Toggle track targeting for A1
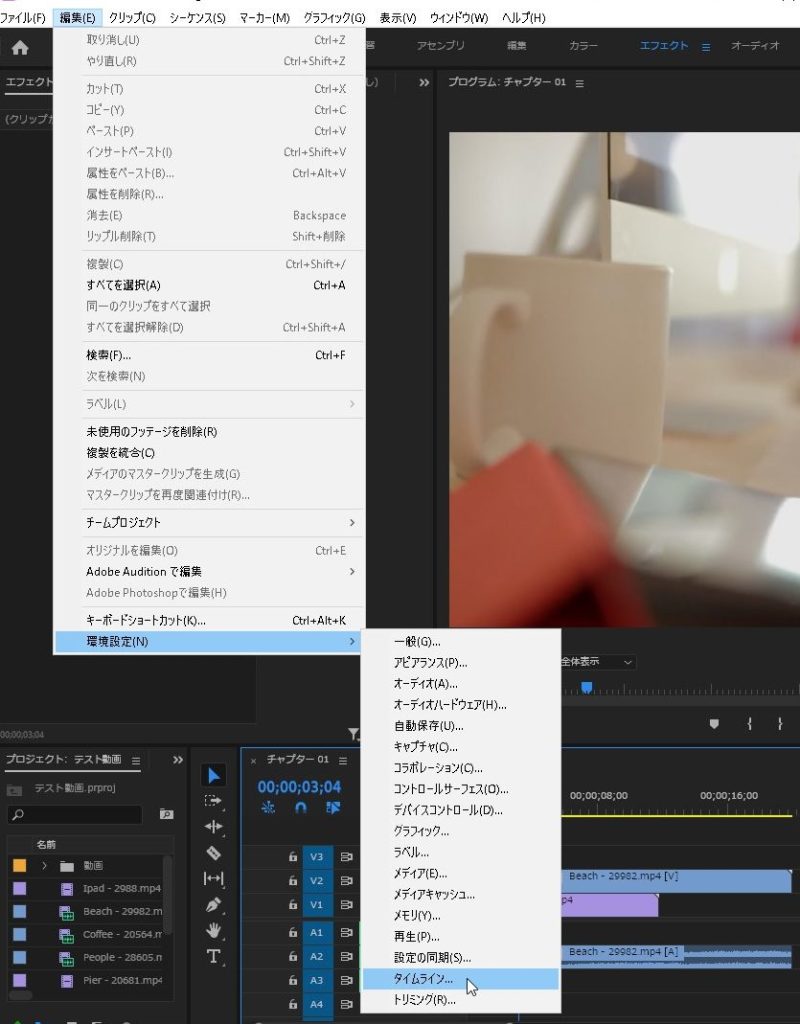This screenshot has height=1024, width=800. [x=317, y=932]
